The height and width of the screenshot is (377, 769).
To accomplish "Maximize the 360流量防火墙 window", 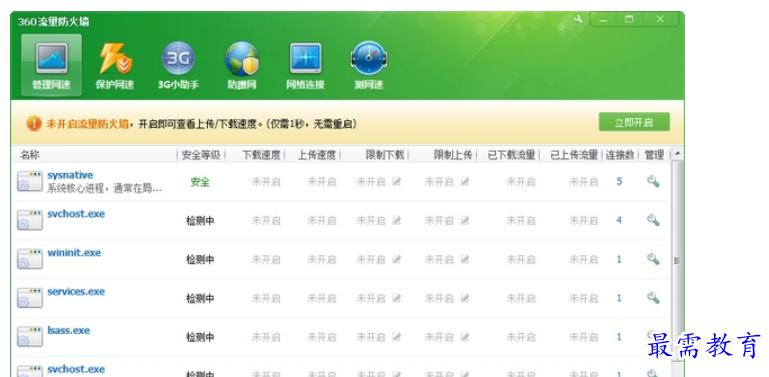I will (x=629, y=19).
